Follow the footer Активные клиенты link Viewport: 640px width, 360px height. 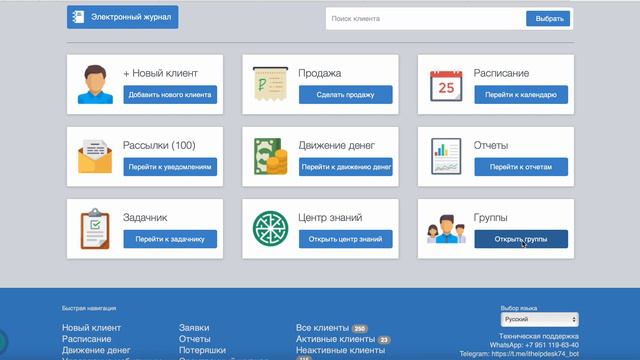click(x=335, y=339)
